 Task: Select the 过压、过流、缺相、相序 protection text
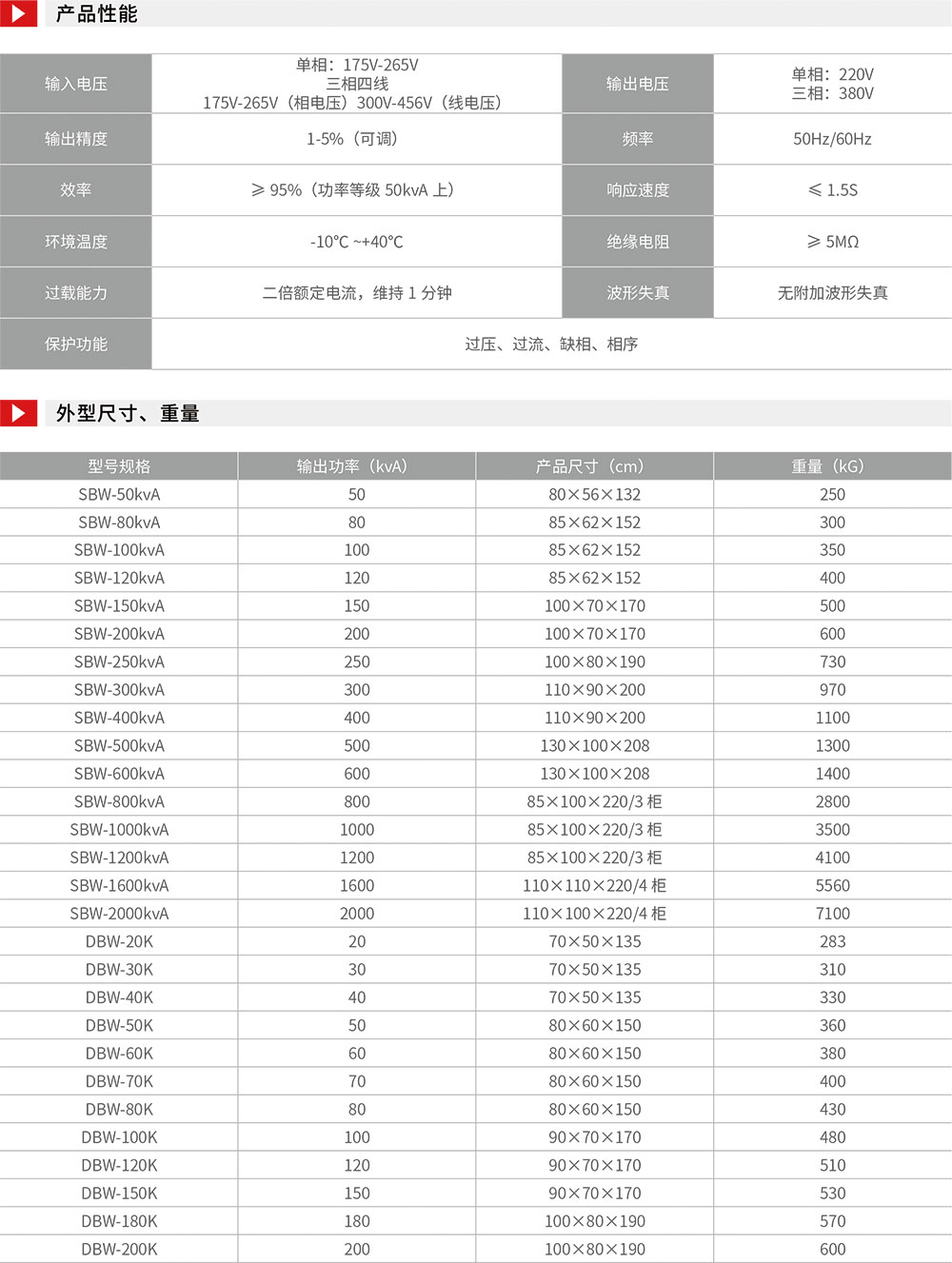[x=551, y=344]
